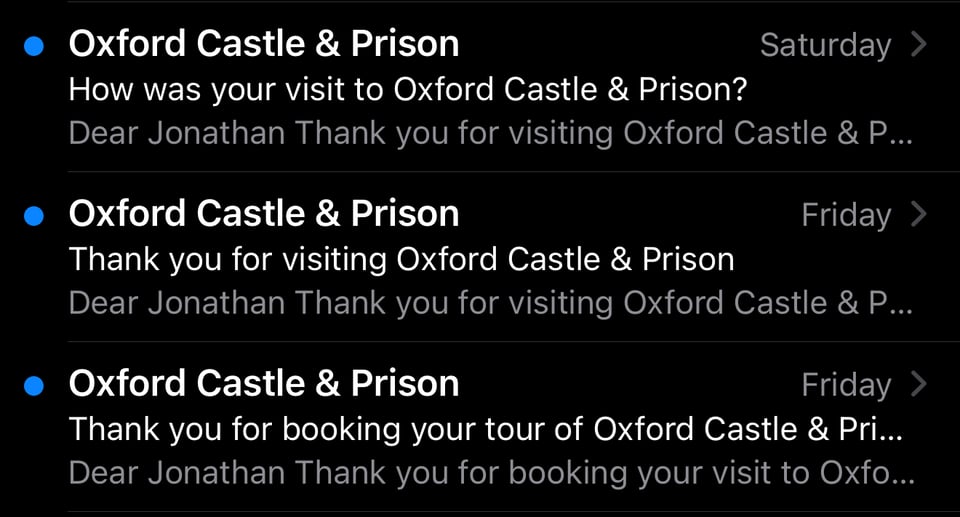Open 'Thank you for visiting Oxford Castle & Prison' subject
The image size is (960, 517).
click(x=401, y=260)
